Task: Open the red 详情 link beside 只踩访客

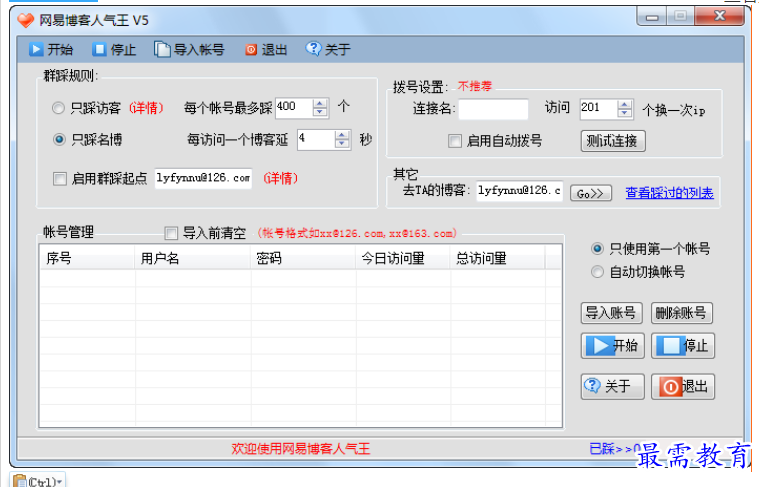Action: (146, 108)
